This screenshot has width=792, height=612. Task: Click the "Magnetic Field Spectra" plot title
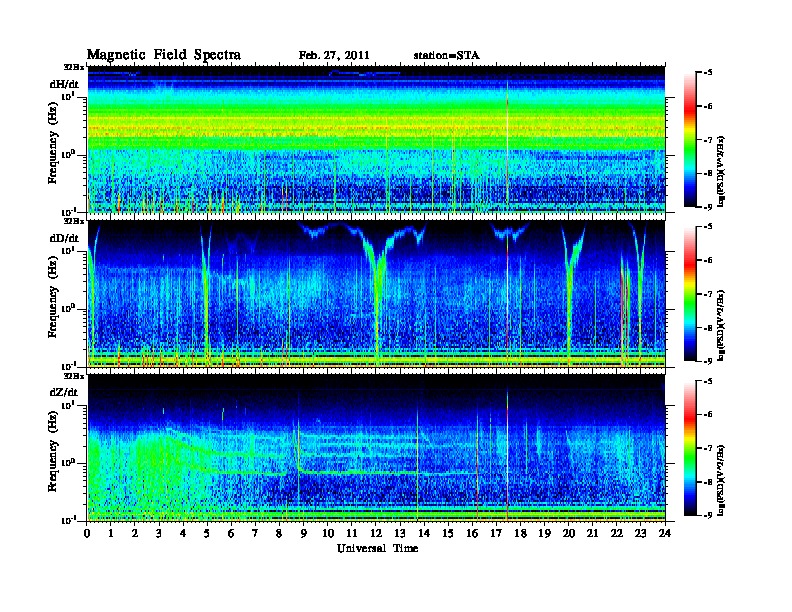click(164, 55)
